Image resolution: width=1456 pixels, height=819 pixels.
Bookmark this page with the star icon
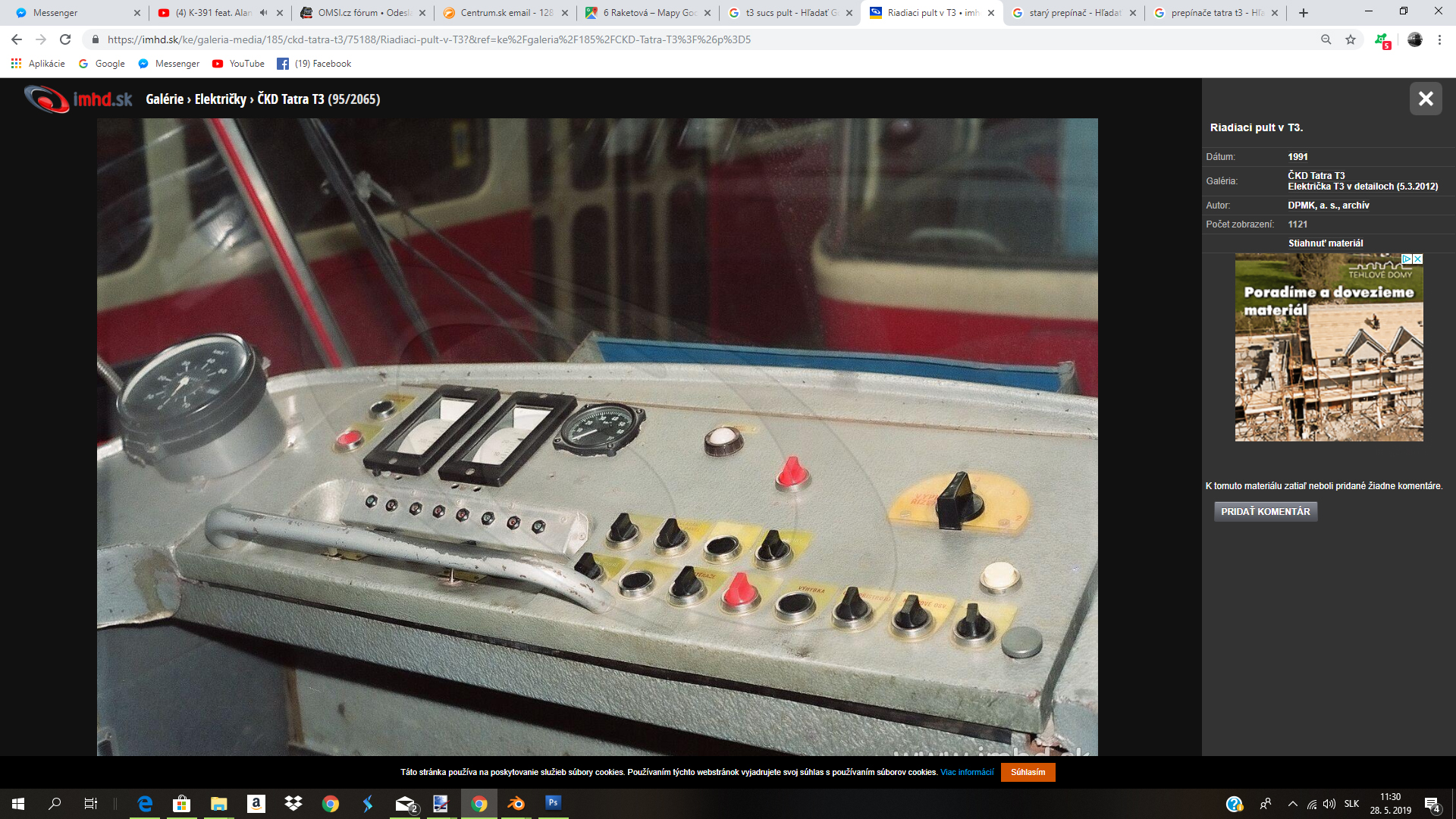point(1351,39)
